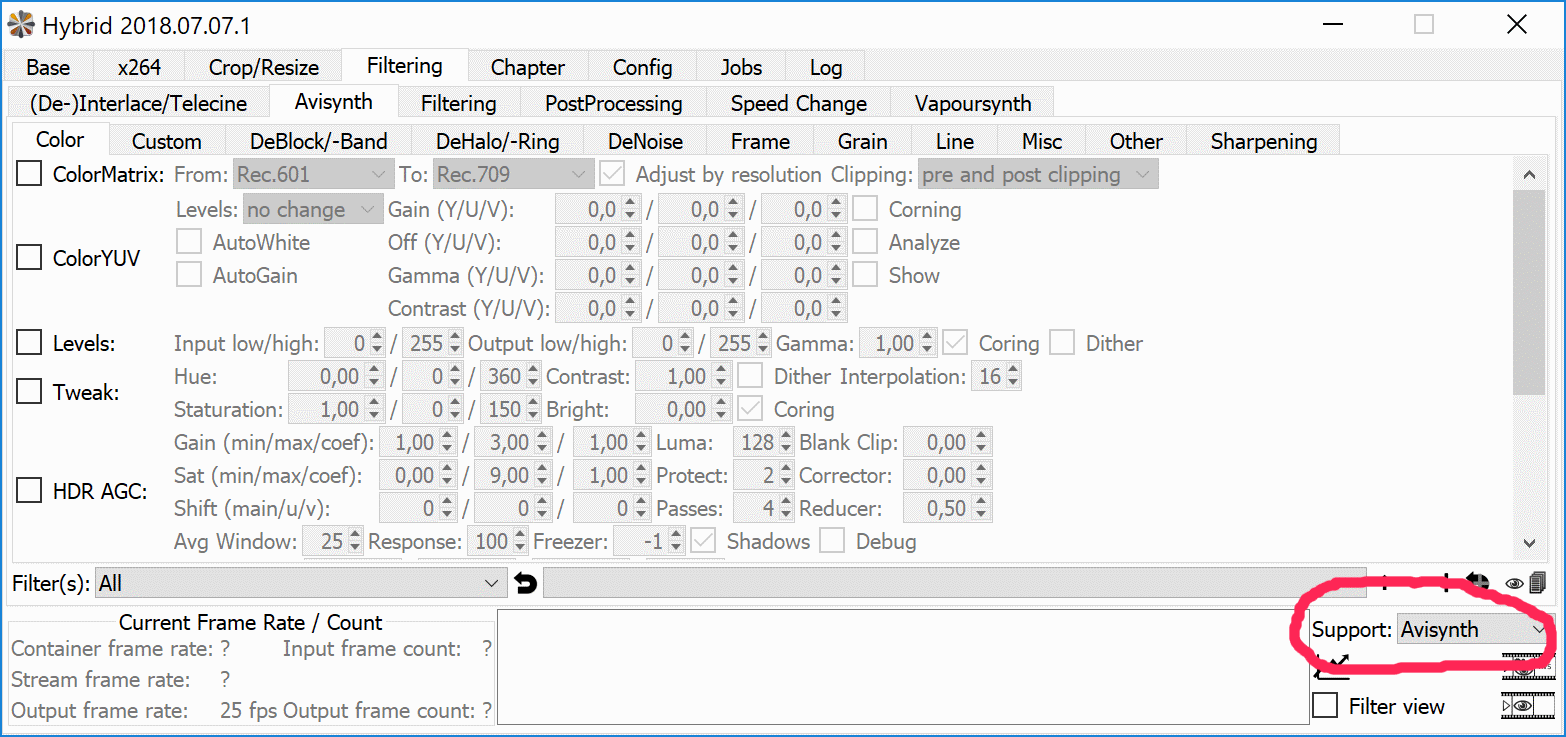Check the Analyze option in ColorYUV

pos(865,242)
